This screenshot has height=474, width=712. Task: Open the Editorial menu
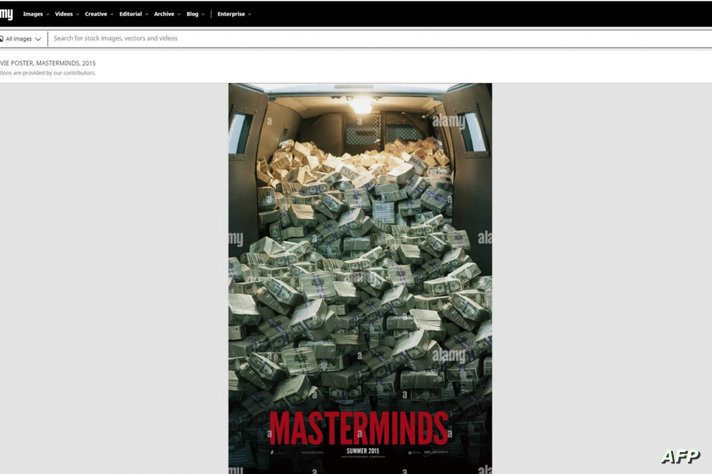[x=134, y=14]
